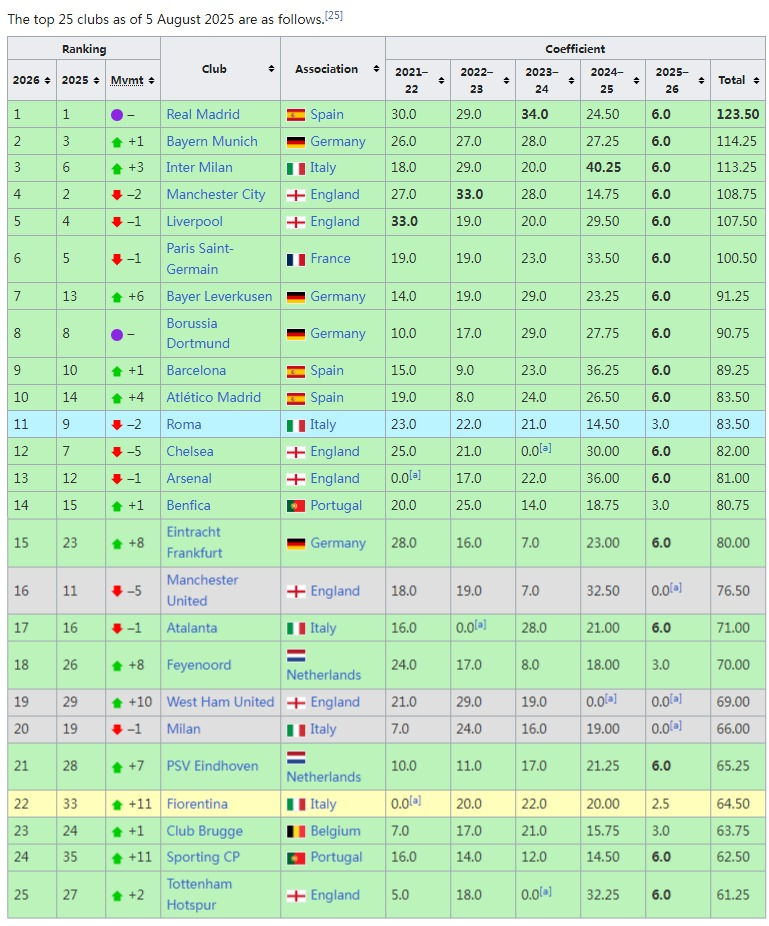Click purple no-change dot in Real Madrid row
This screenshot has width=769, height=926.
tap(117, 115)
